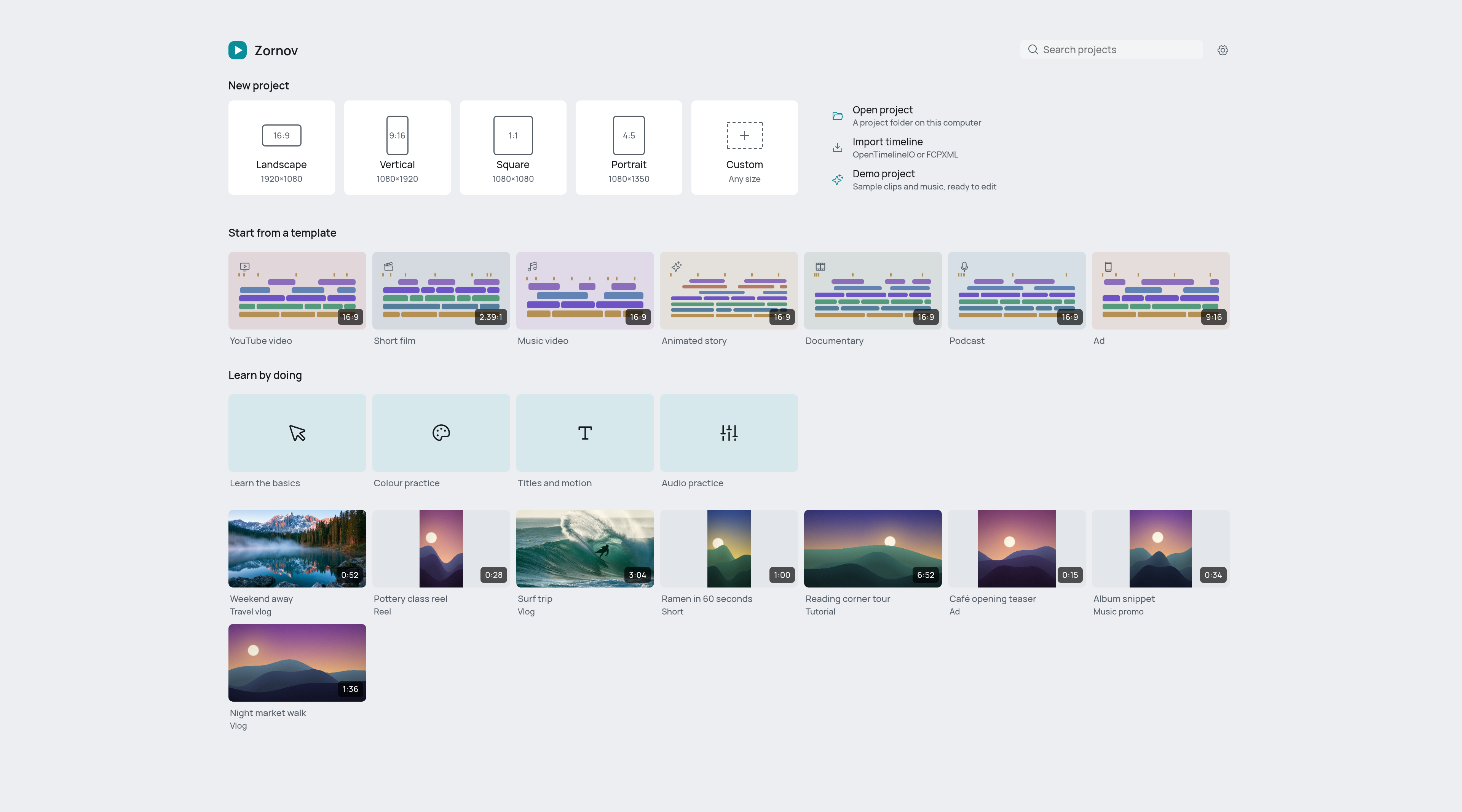Click the microphone icon on Podcast template

coord(964,266)
